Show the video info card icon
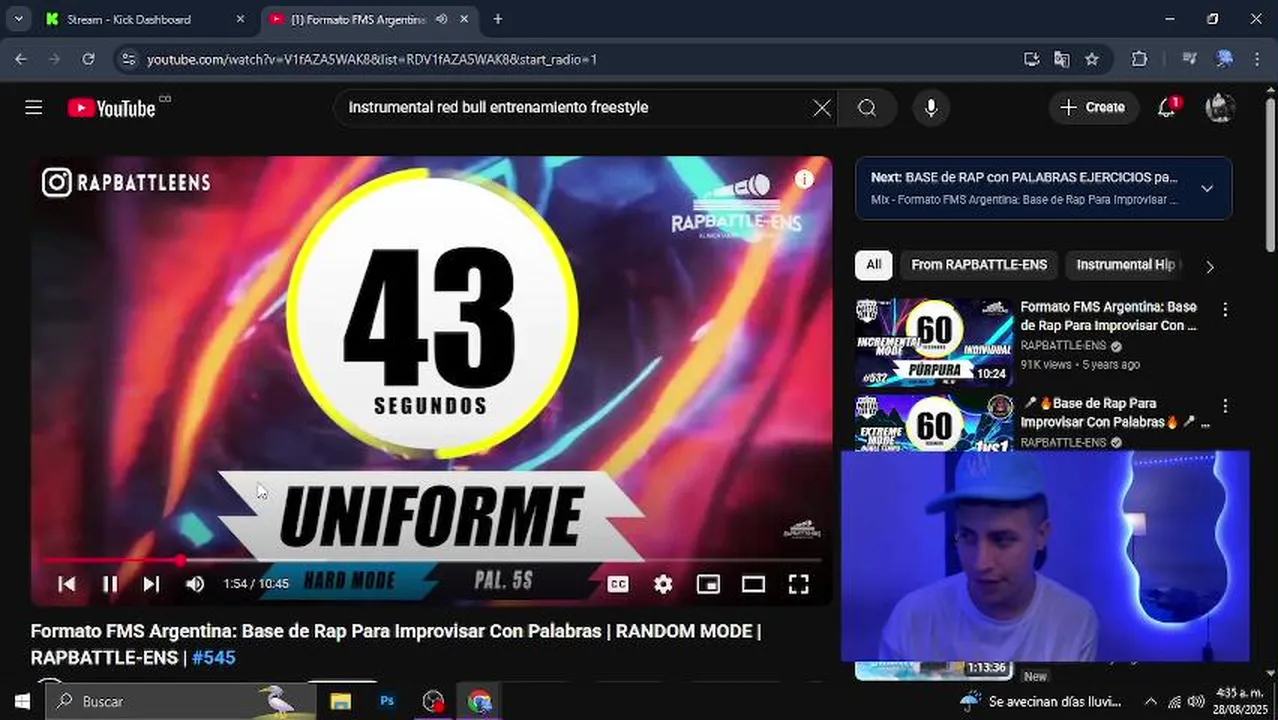 [804, 179]
